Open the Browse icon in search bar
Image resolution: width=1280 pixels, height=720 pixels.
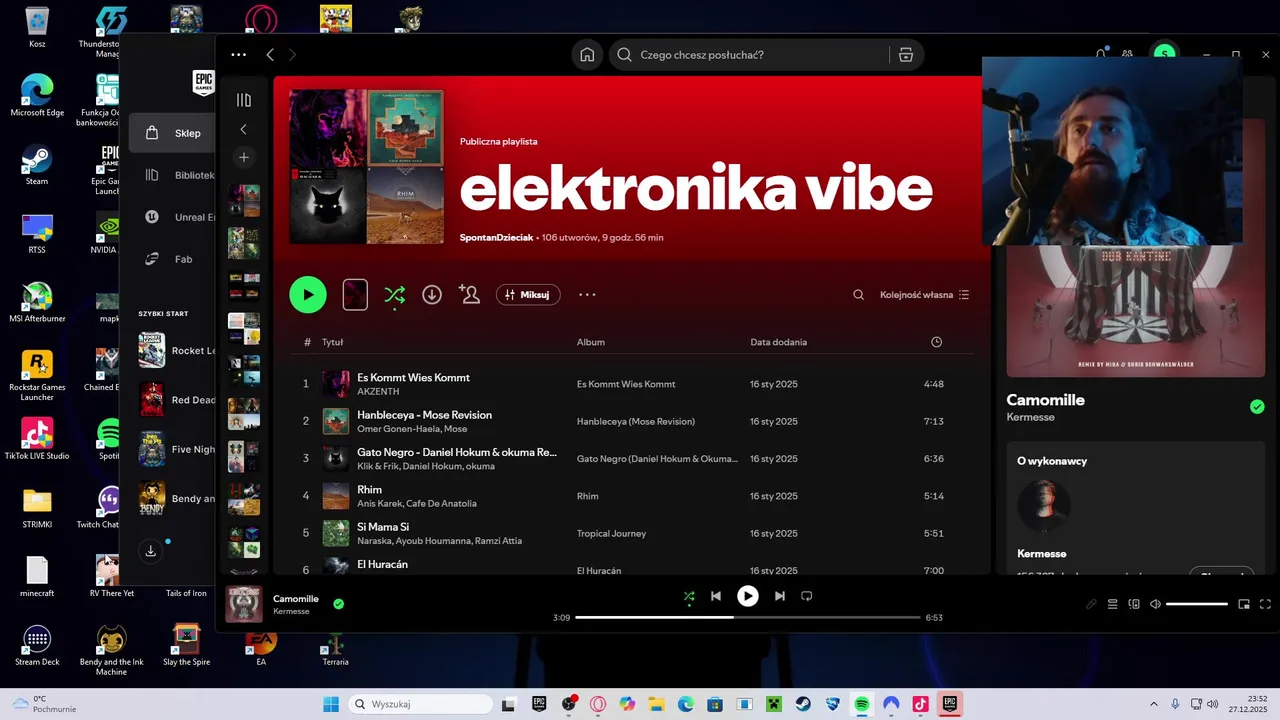(906, 55)
